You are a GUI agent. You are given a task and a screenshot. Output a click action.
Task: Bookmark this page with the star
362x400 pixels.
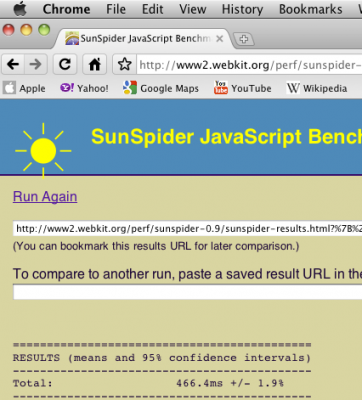click(125, 64)
